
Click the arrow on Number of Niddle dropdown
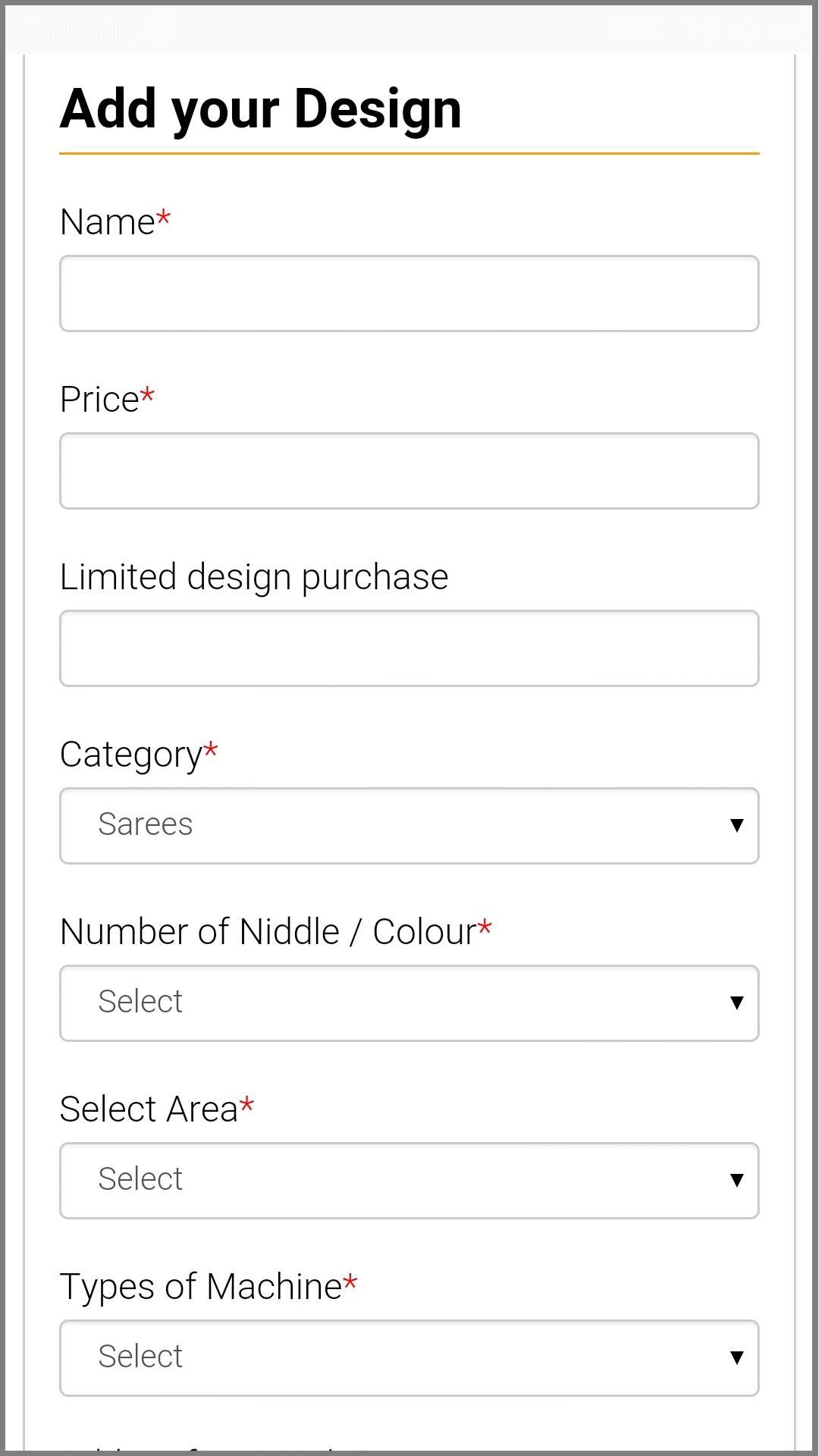pos(736,1003)
